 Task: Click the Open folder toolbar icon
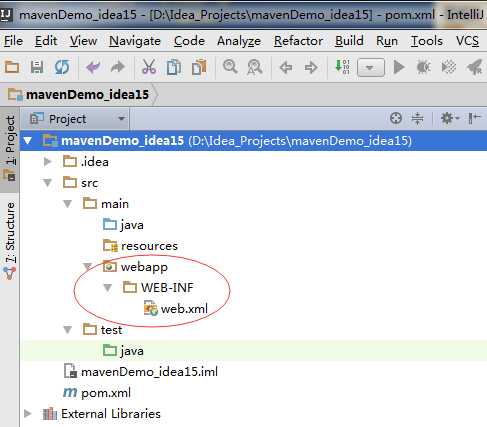12,67
